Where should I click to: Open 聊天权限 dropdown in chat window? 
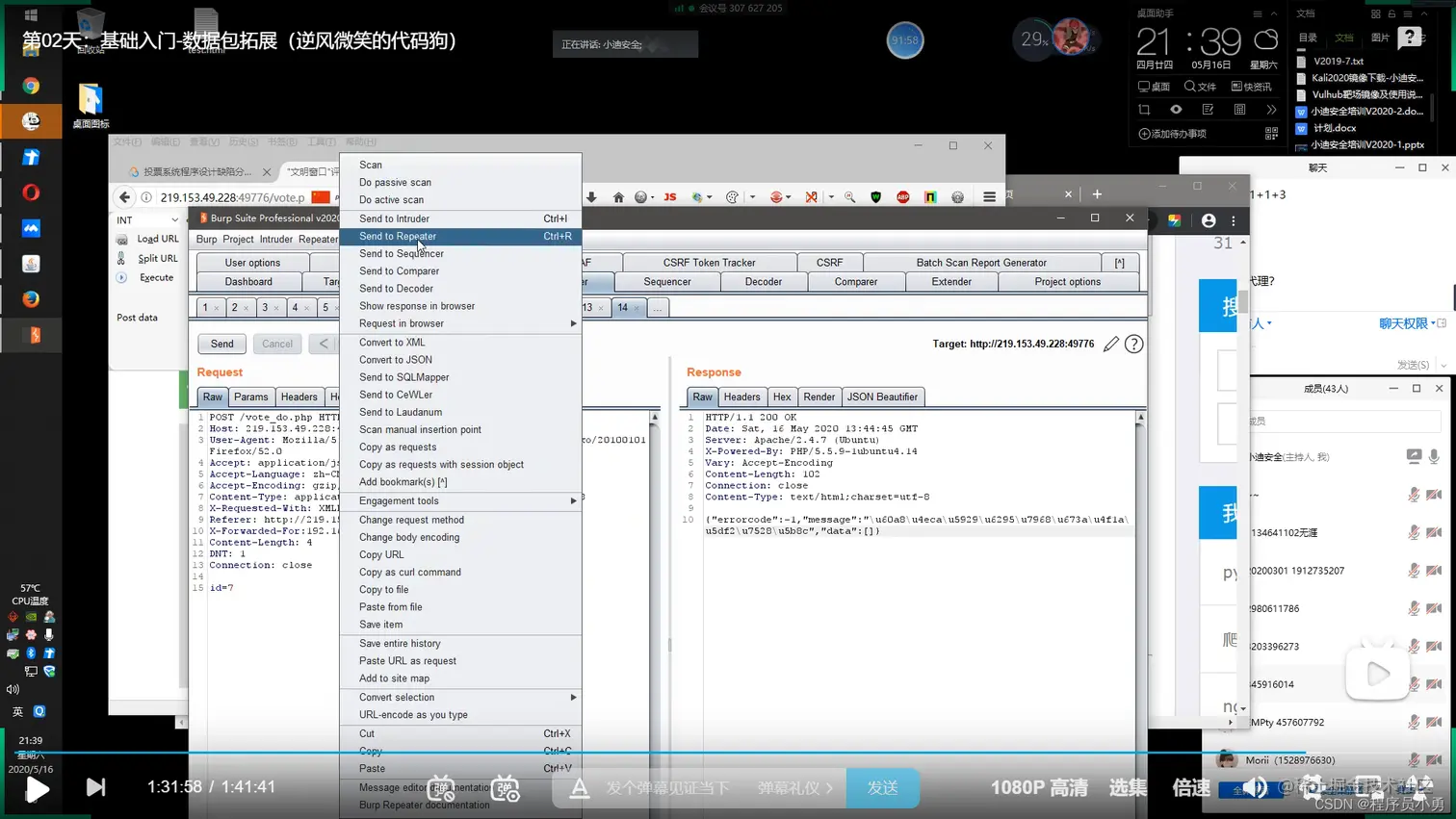coord(1407,323)
